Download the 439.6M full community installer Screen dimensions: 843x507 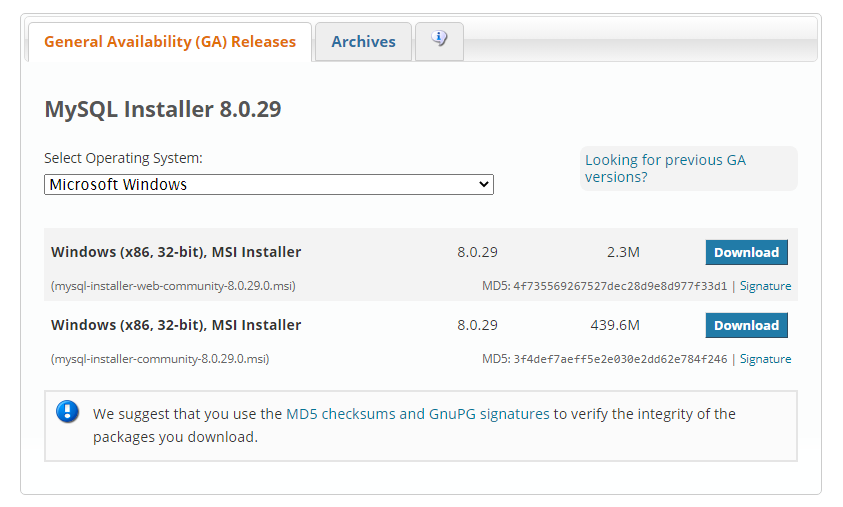pos(746,325)
